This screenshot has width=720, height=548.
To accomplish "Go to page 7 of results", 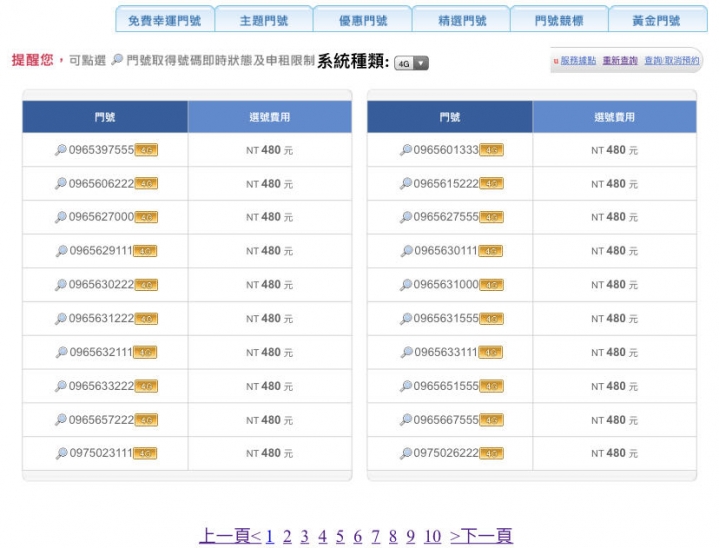I will tap(376, 537).
